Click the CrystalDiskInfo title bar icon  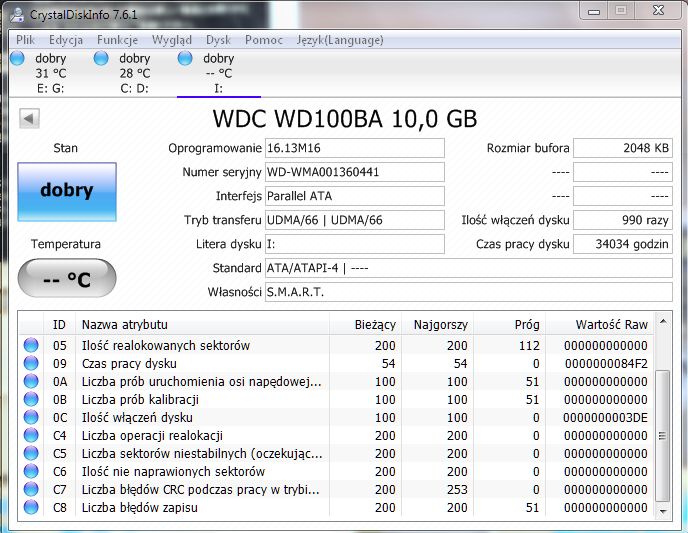tap(18, 14)
